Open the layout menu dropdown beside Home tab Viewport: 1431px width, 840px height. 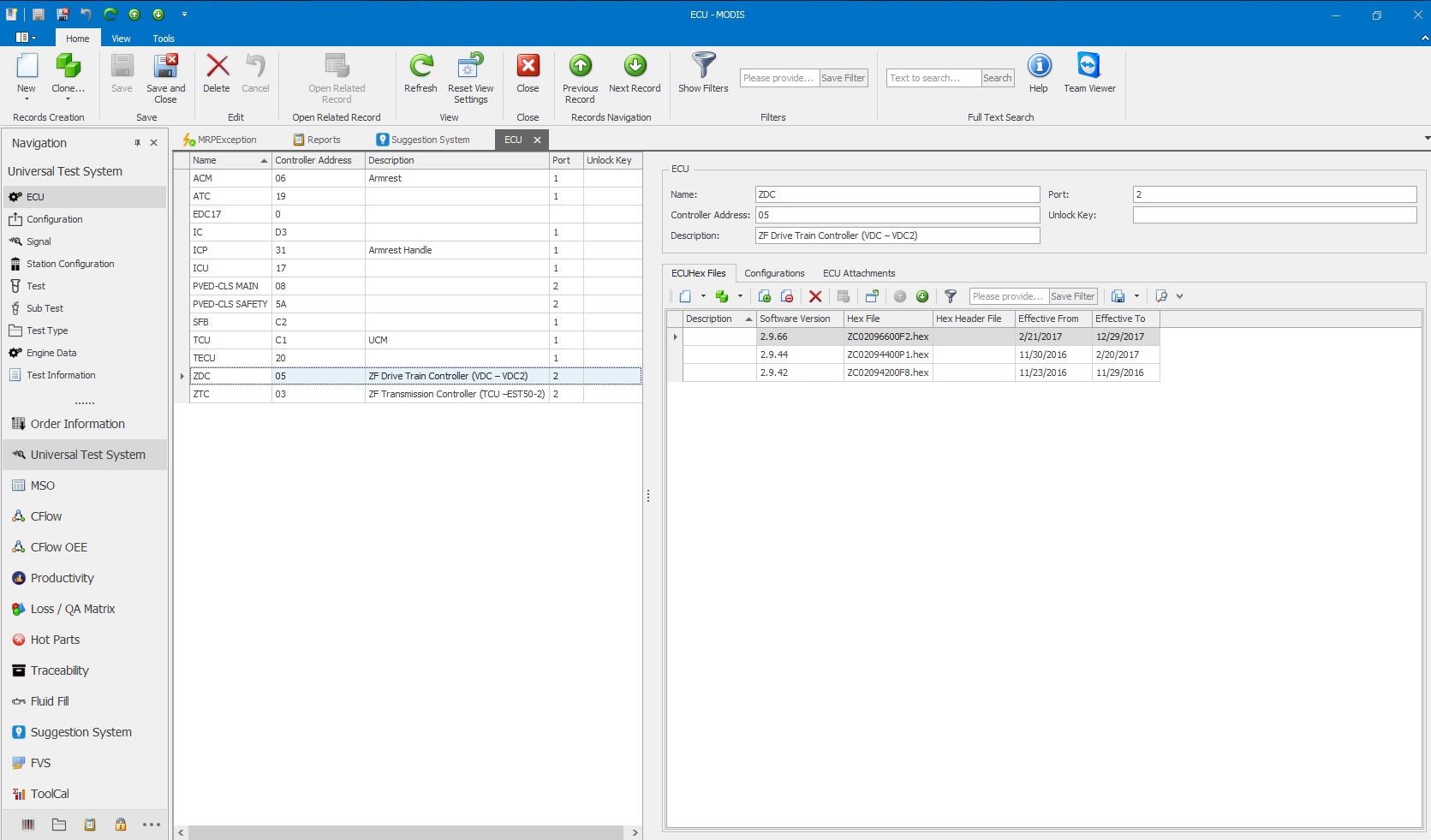pyautogui.click(x=27, y=38)
